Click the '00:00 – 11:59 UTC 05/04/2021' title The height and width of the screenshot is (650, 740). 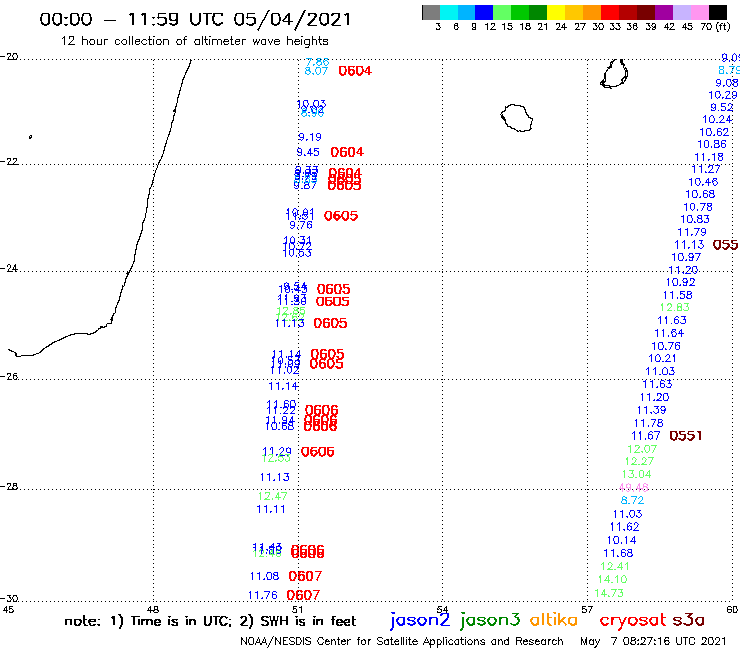pyautogui.click(x=195, y=19)
